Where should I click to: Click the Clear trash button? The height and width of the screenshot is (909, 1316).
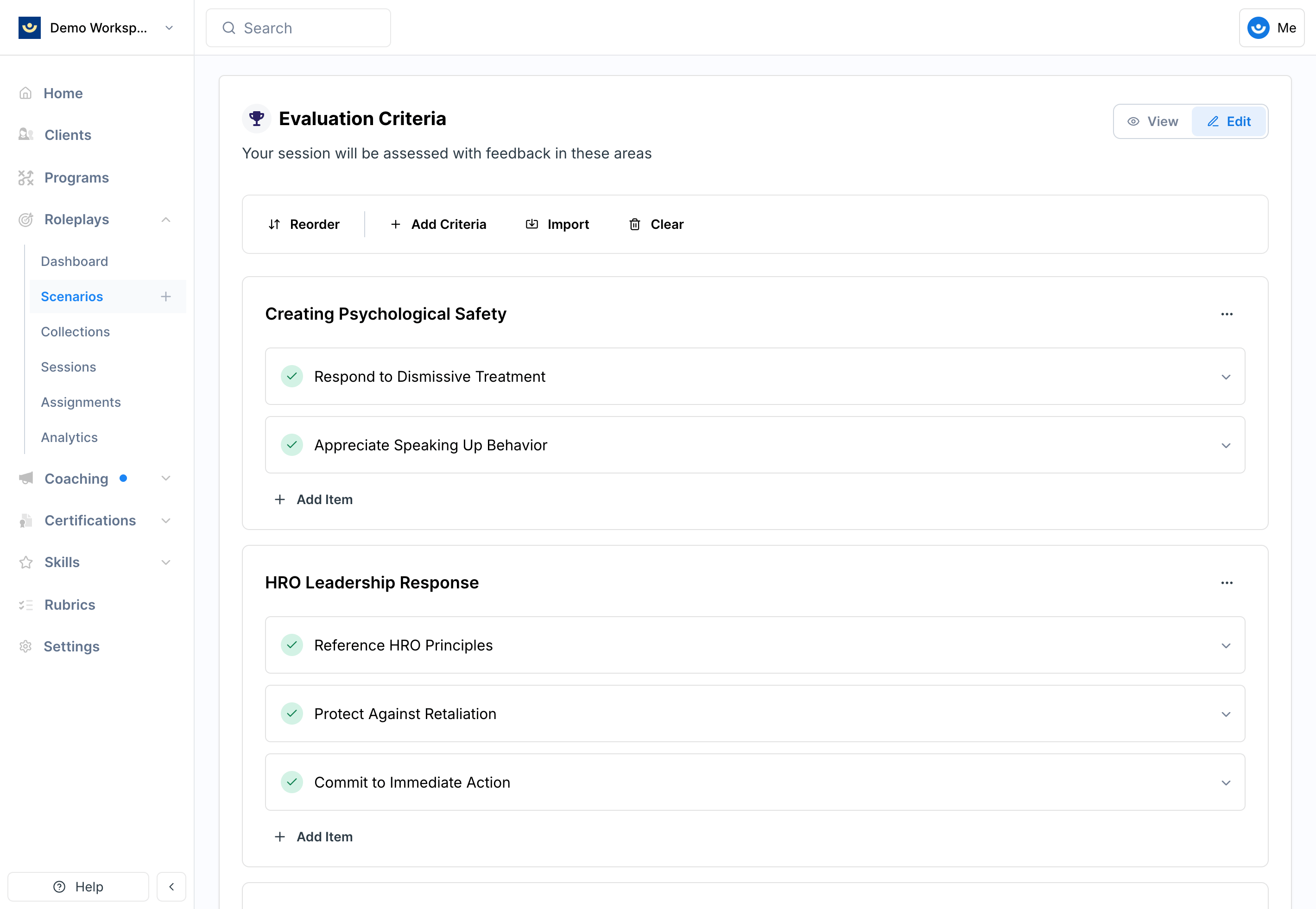[656, 224]
